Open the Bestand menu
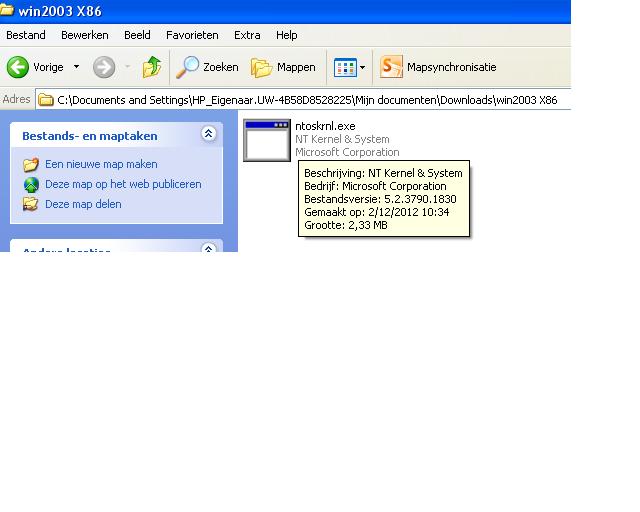This screenshot has width=640, height=512. pyautogui.click(x=26, y=35)
